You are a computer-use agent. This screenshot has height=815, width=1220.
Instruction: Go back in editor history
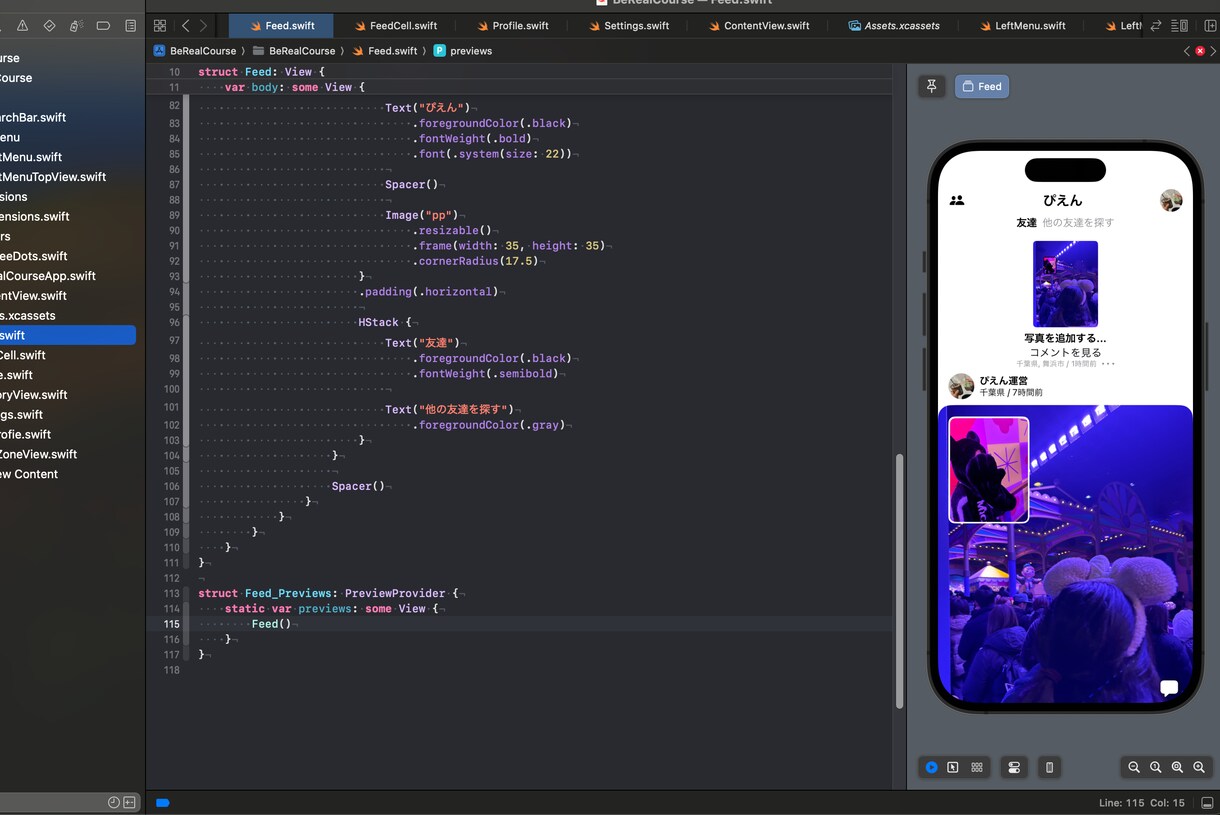[186, 26]
